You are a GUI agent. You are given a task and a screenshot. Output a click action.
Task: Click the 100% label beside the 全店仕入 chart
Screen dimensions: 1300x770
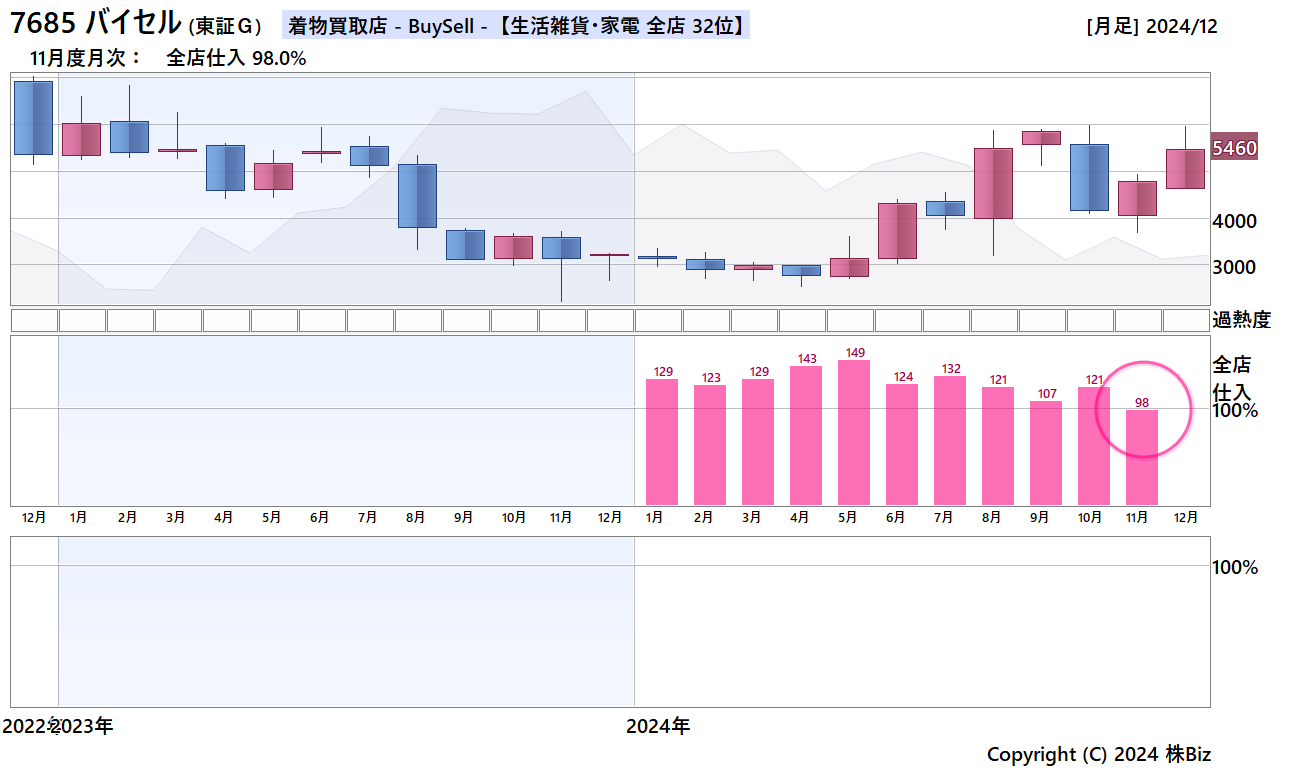coord(1235,410)
